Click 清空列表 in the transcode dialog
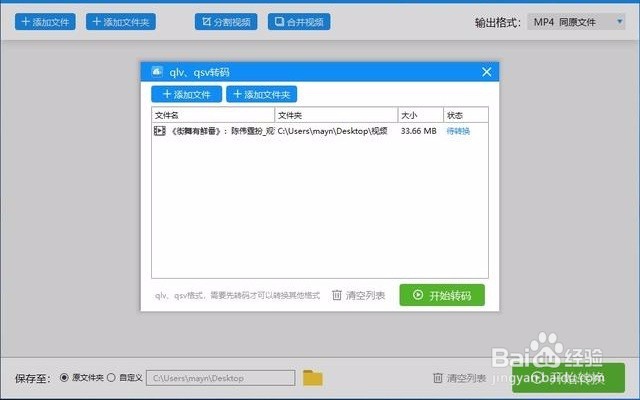Viewport: 640px width, 400px height. (358, 295)
